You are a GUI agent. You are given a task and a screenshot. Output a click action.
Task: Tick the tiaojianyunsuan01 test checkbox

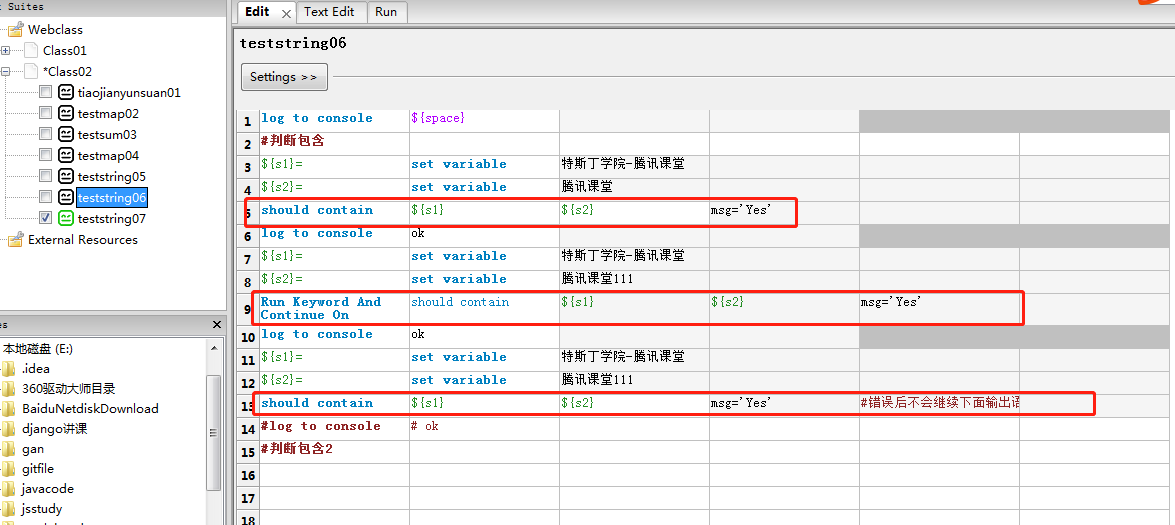pos(46,92)
